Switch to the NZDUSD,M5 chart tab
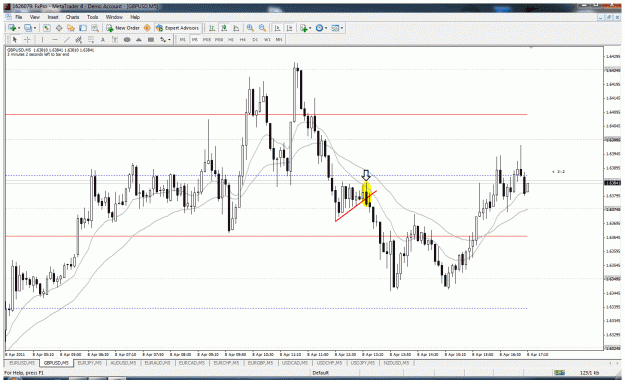The image size is (625, 380). tap(397, 363)
